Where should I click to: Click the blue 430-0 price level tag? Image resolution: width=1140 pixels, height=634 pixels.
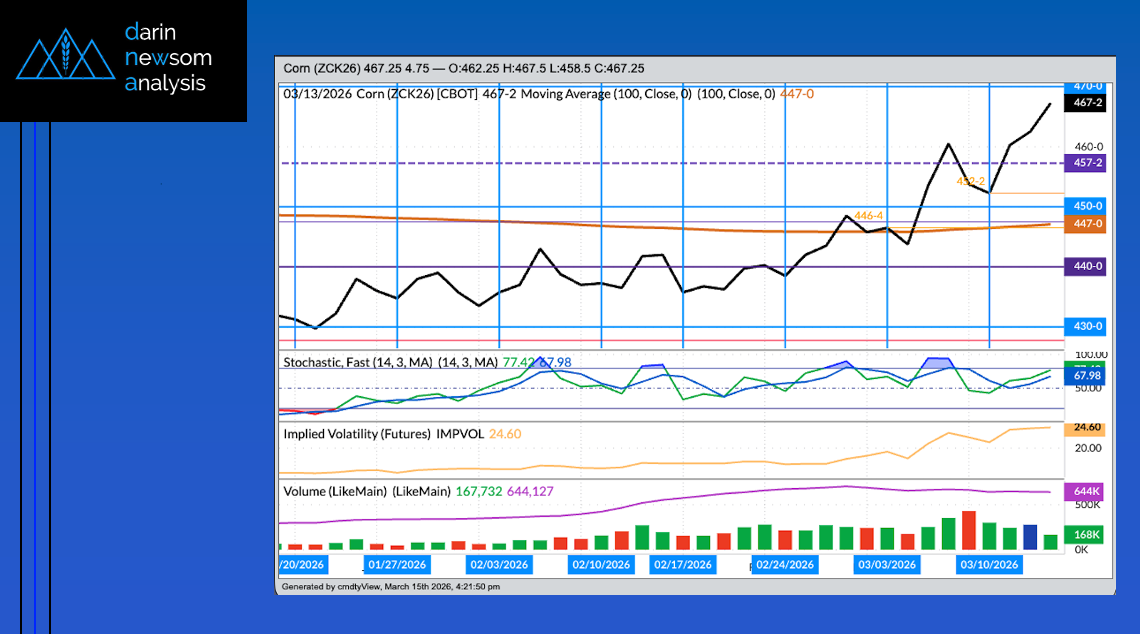(x=1087, y=326)
